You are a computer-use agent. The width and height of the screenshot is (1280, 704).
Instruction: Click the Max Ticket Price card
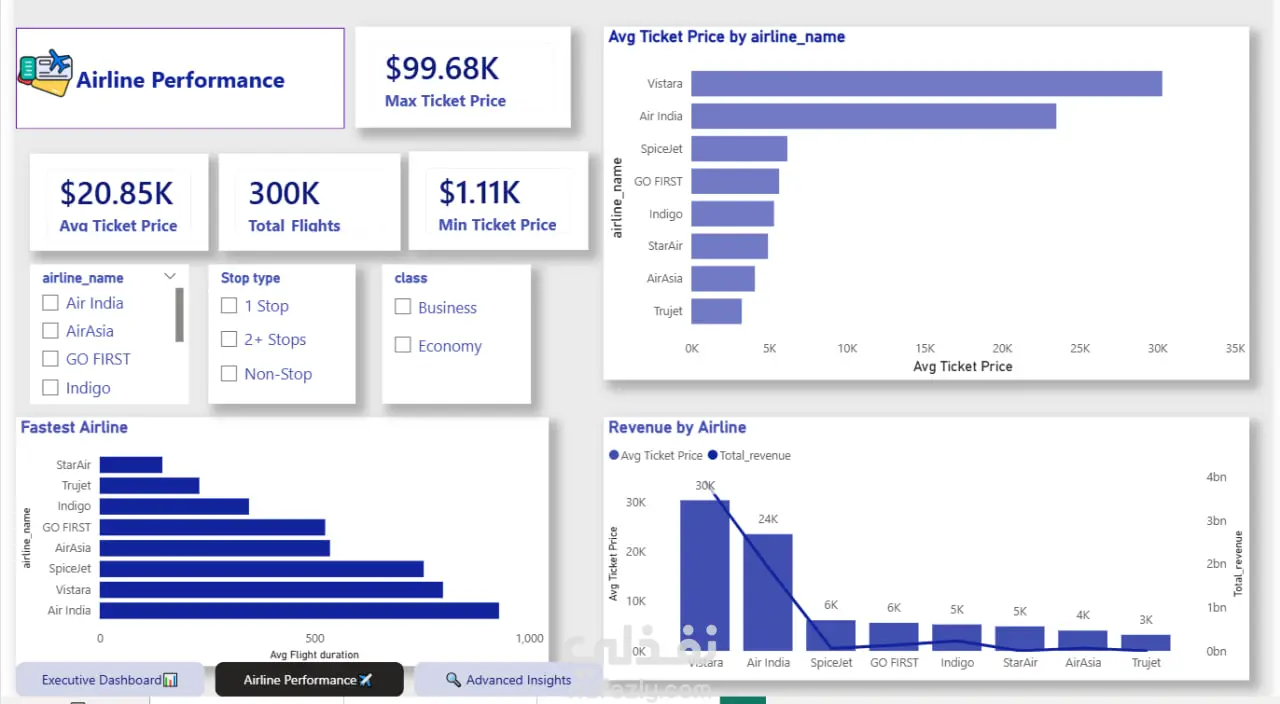pyautogui.click(x=463, y=77)
